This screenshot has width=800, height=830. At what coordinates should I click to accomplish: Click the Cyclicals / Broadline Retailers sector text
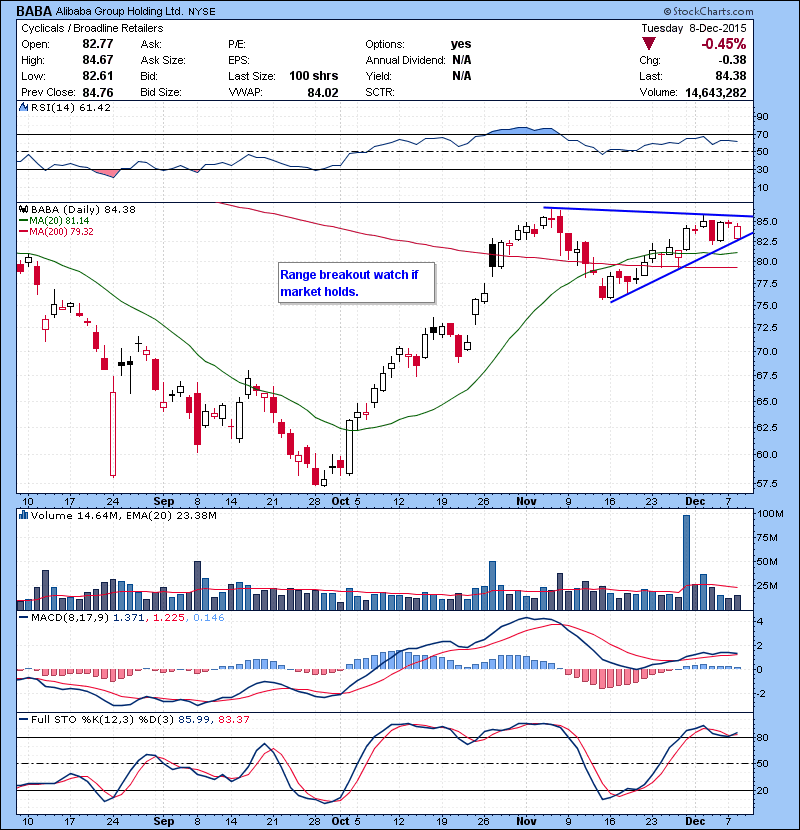92,28
